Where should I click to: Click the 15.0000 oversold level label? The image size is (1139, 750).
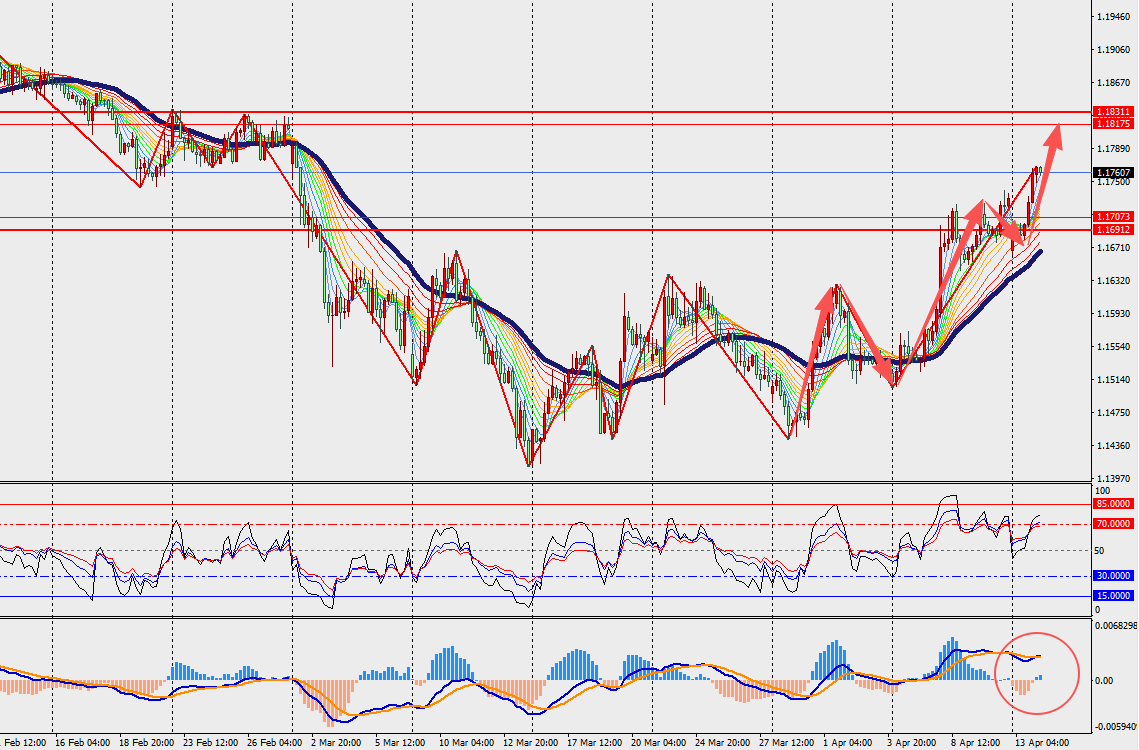click(x=1112, y=597)
